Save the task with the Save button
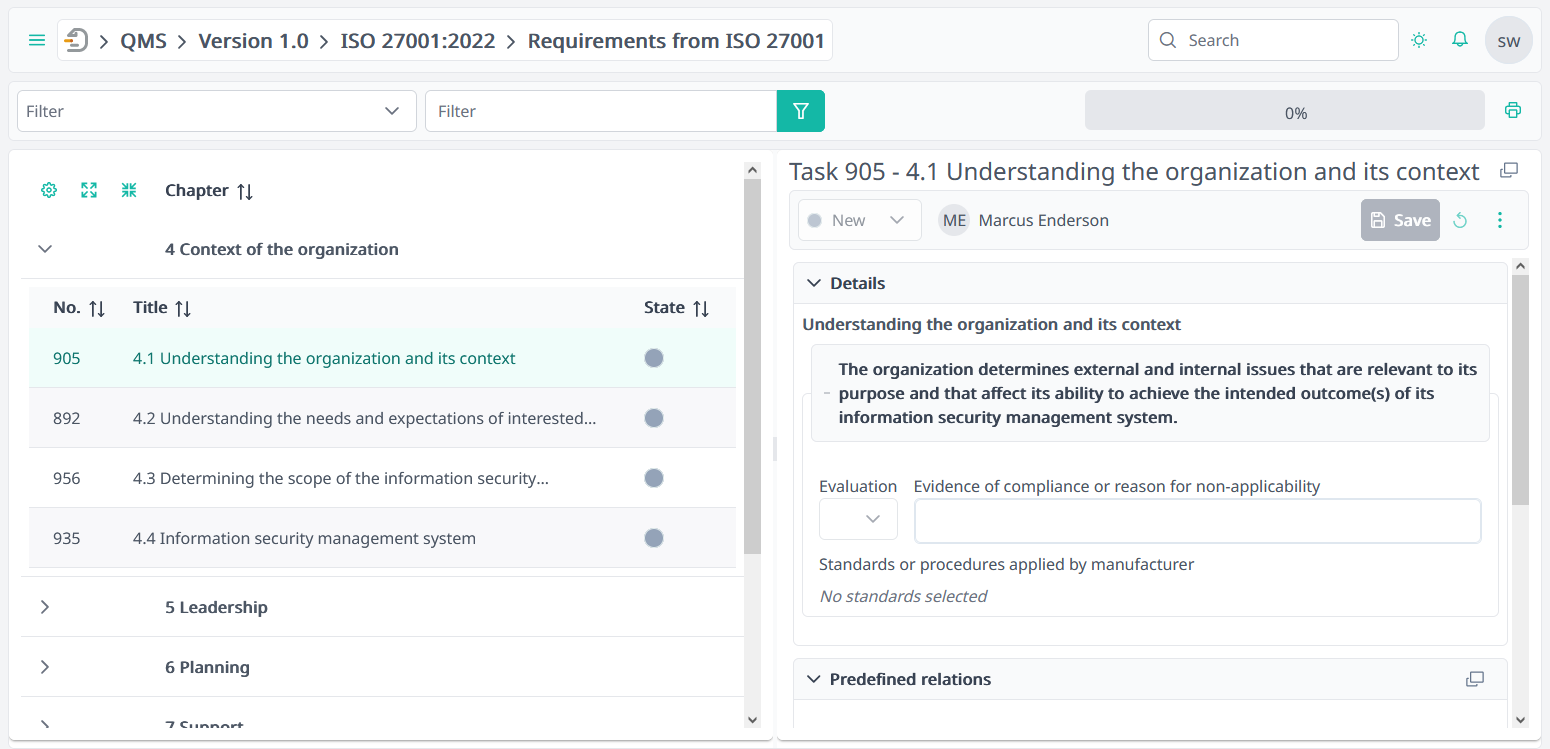1550x749 pixels. (1400, 220)
